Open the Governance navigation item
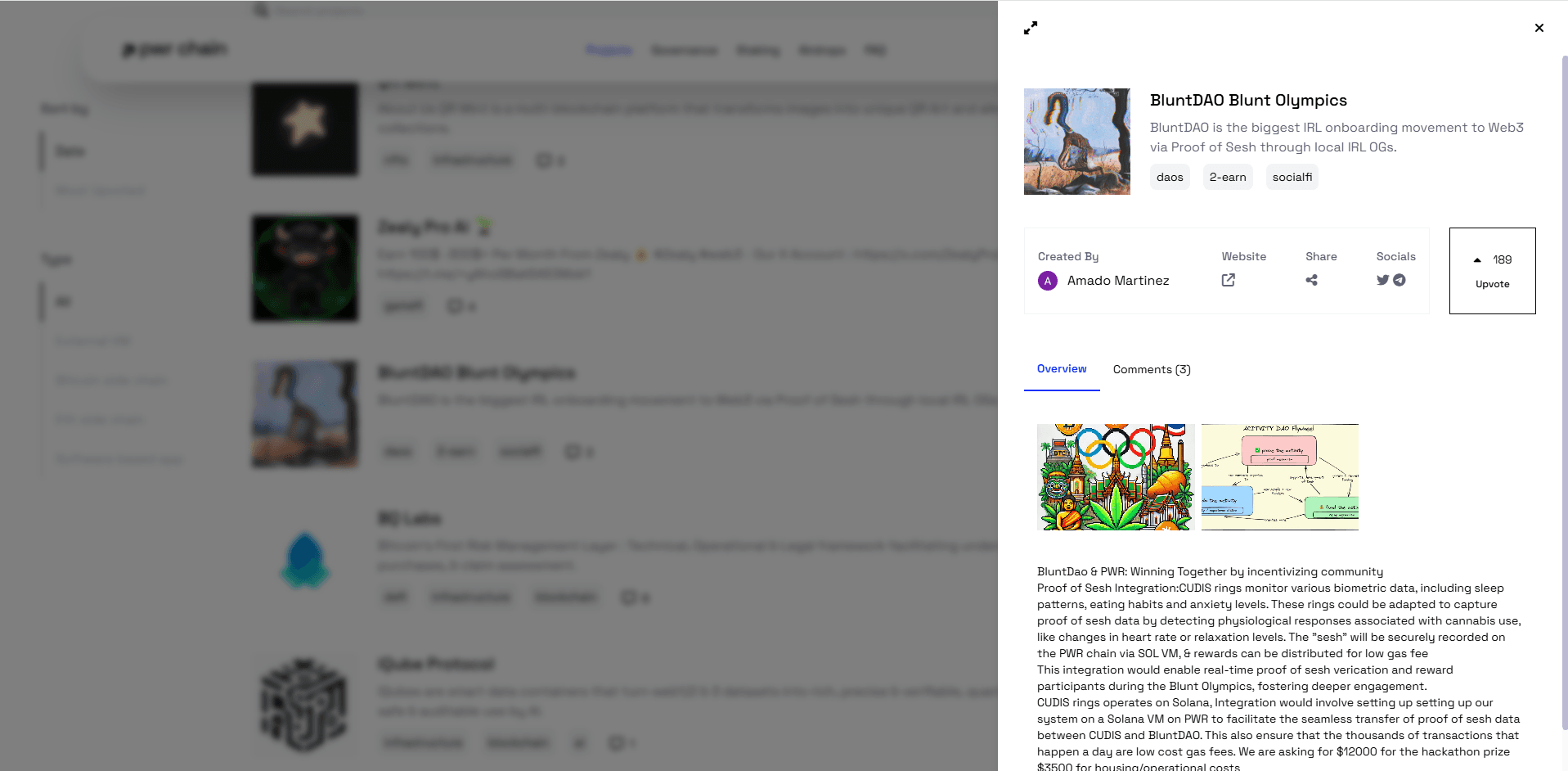The height and width of the screenshot is (771, 1568). click(684, 50)
